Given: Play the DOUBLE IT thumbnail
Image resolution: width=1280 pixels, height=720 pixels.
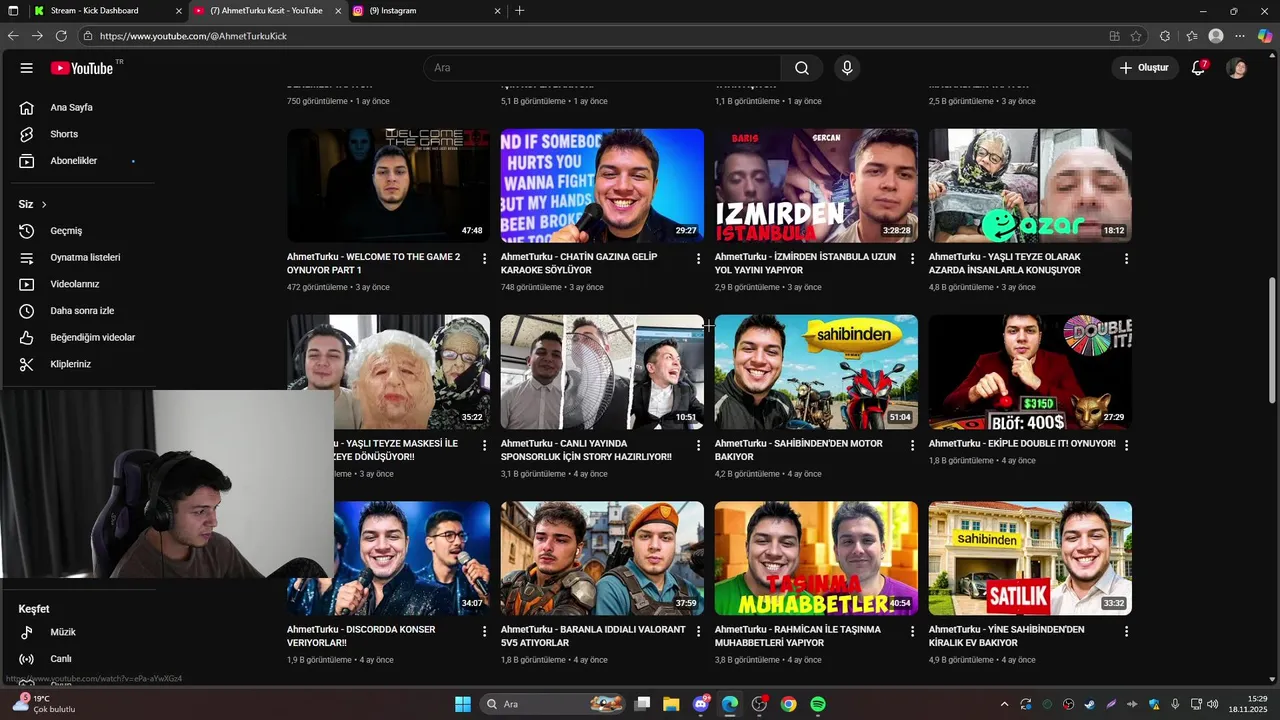Looking at the screenshot, I should click(x=1030, y=372).
